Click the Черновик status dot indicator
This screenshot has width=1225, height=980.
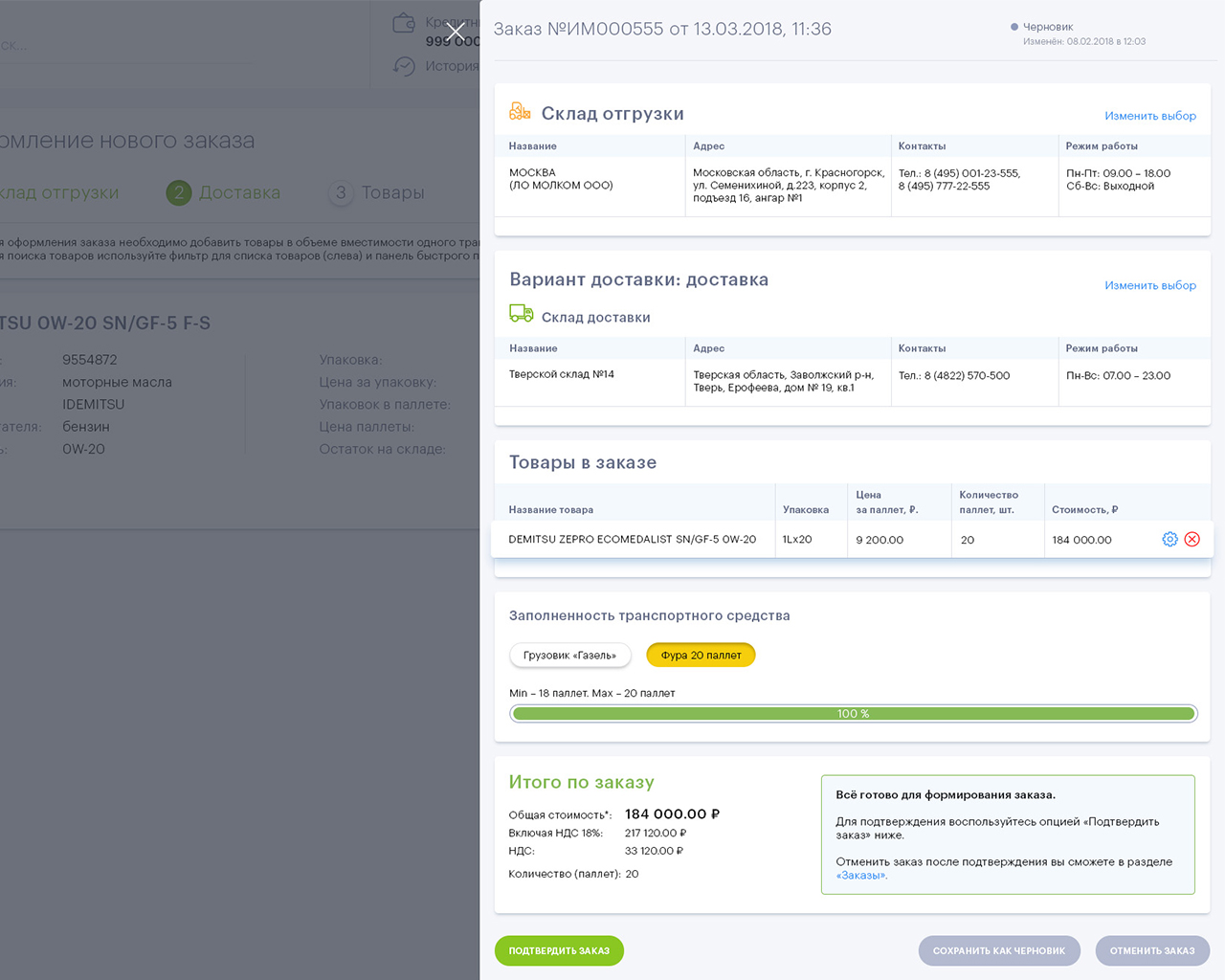(x=1014, y=27)
